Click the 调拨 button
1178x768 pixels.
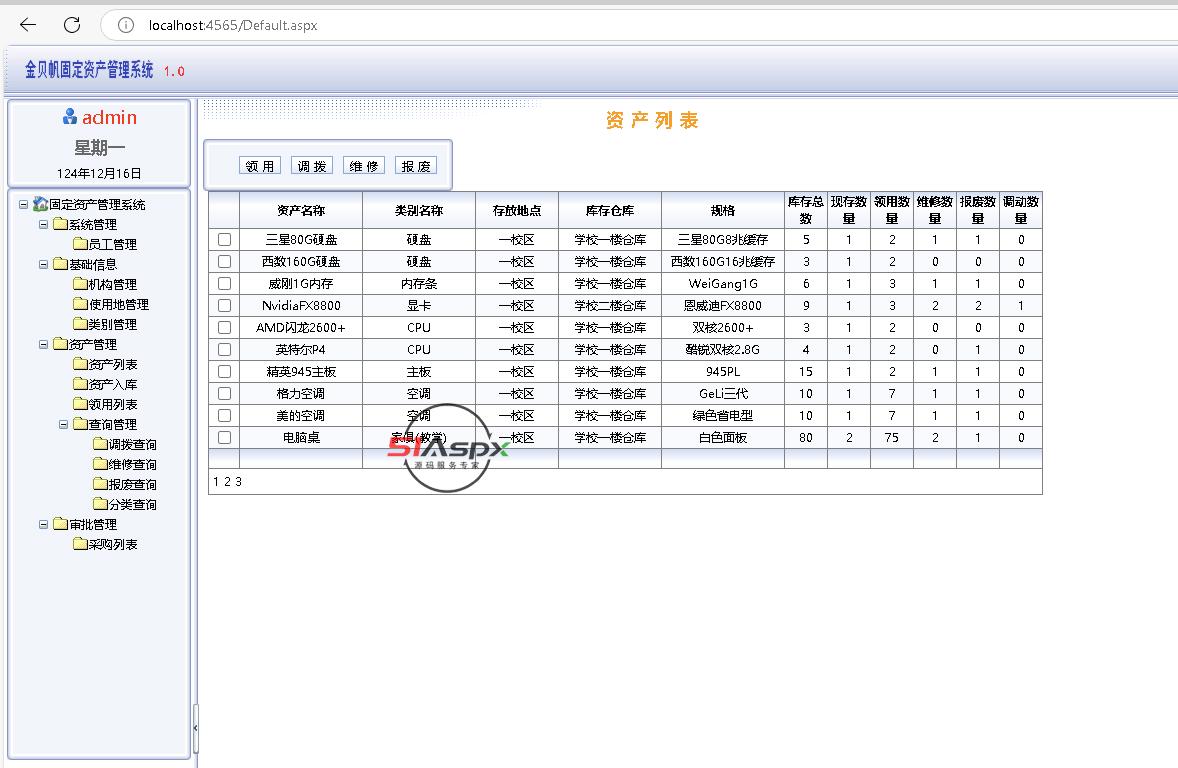pos(312,165)
